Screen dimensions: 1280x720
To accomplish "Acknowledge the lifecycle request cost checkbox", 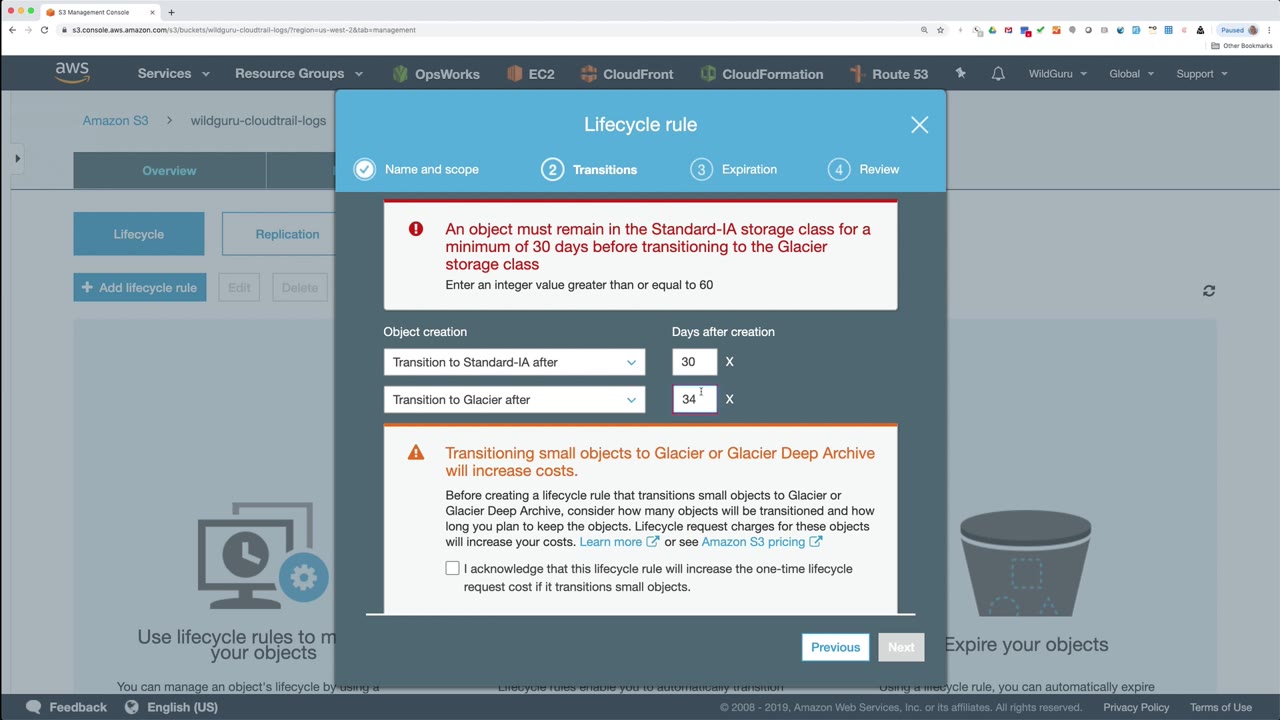I will coord(452,569).
